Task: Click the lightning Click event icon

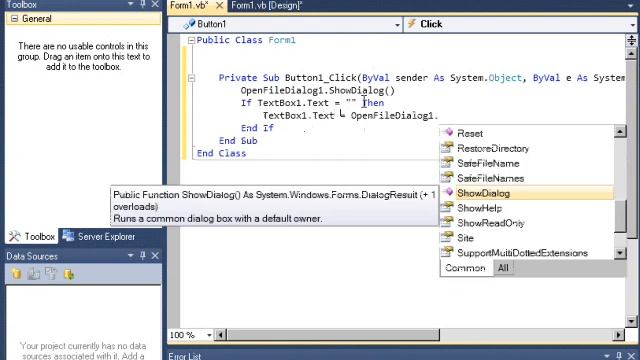Action: [412, 24]
